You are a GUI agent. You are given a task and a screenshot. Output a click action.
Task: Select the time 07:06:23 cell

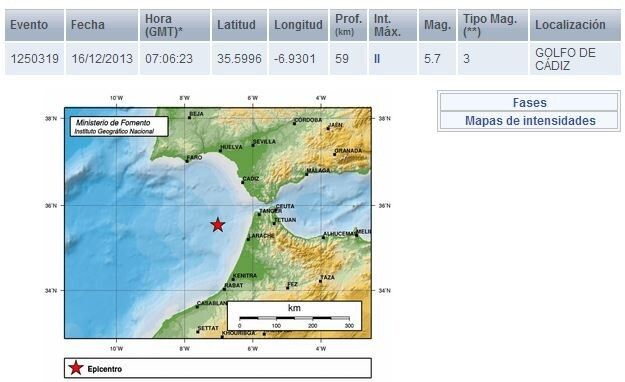pyautogui.click(x=175, y=59)
